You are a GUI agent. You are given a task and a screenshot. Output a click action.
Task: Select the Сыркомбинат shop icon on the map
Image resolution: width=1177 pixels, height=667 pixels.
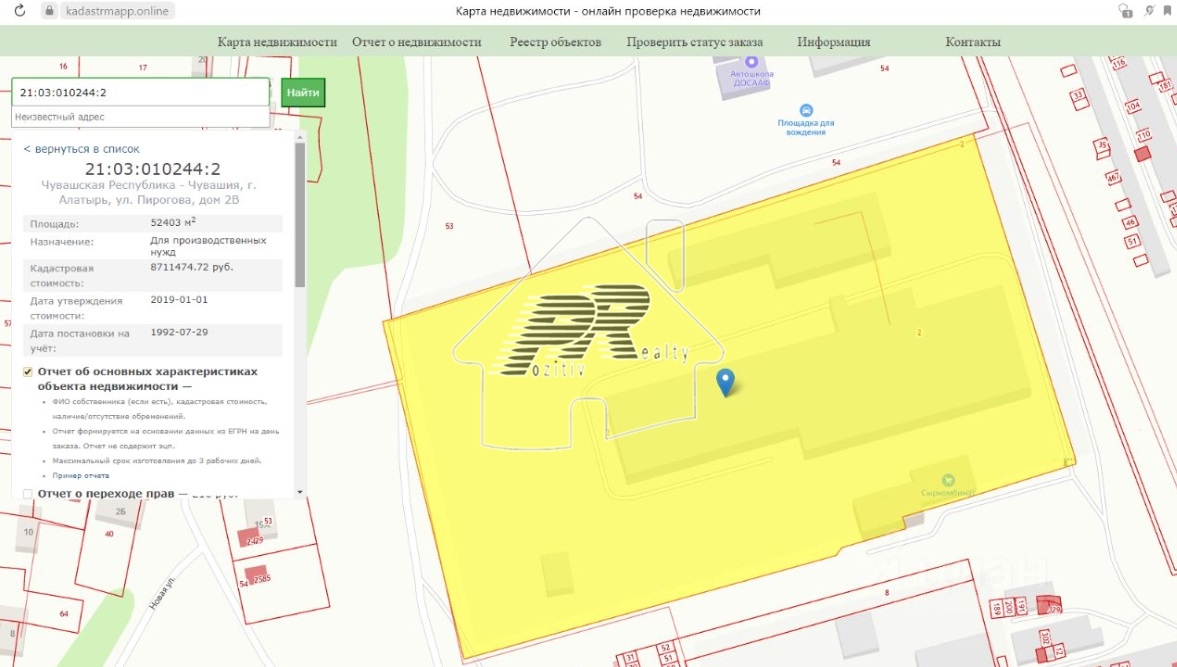[x=948, y=480]
